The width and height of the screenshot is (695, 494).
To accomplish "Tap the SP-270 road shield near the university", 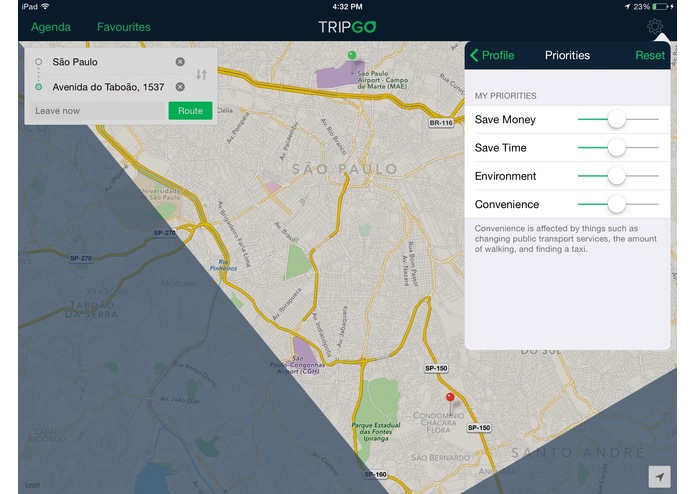I will 164,233.
